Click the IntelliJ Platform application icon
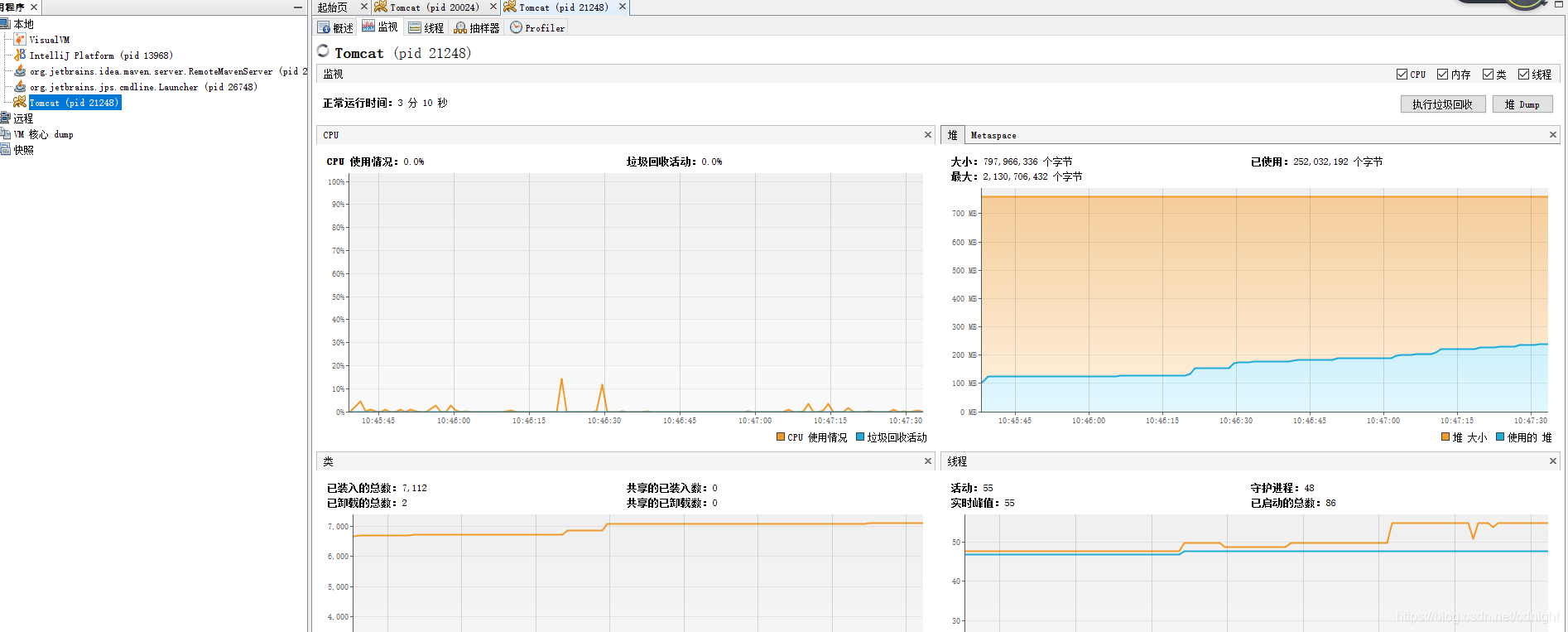 point(20,55)
